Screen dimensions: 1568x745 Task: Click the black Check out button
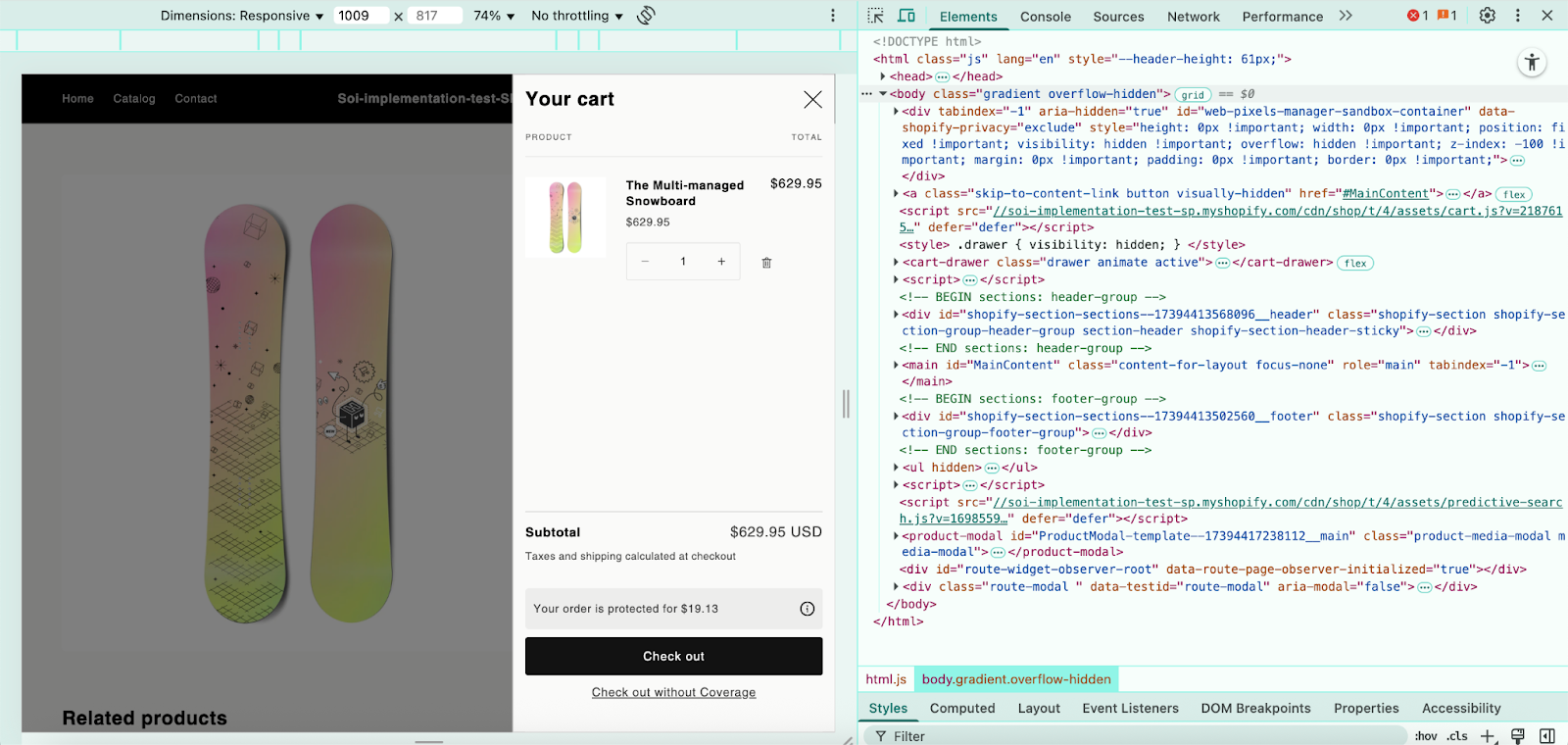(673, 656)
